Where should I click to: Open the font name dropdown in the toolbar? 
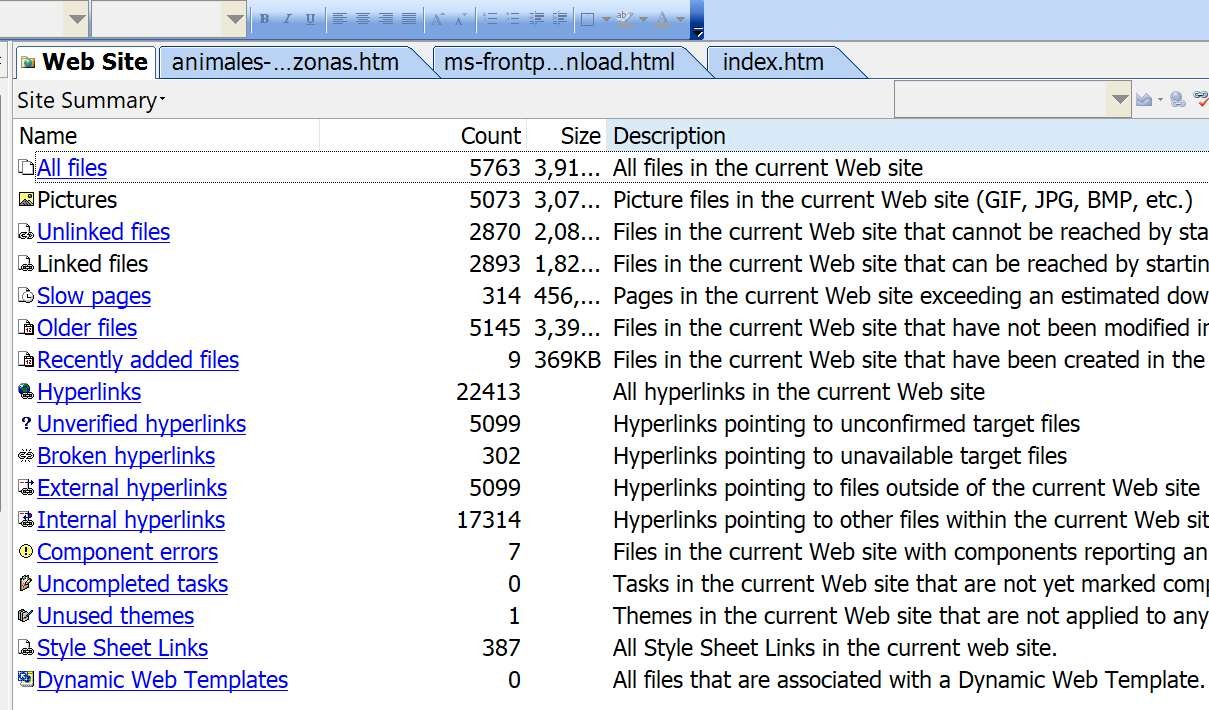pyautogui.click(x=235, y=19)
